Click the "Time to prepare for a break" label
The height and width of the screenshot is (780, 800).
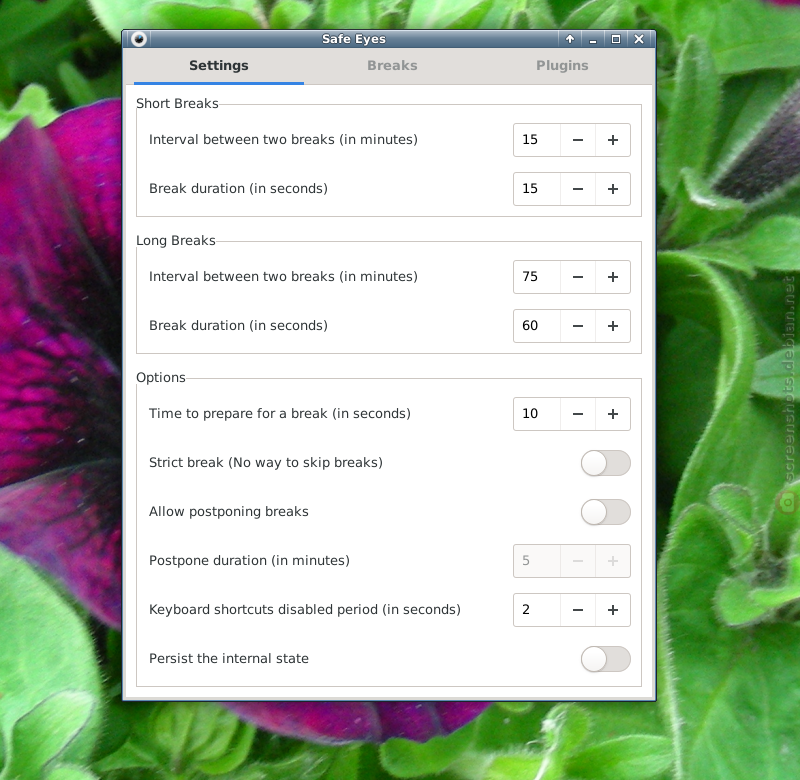click(280, 414)
